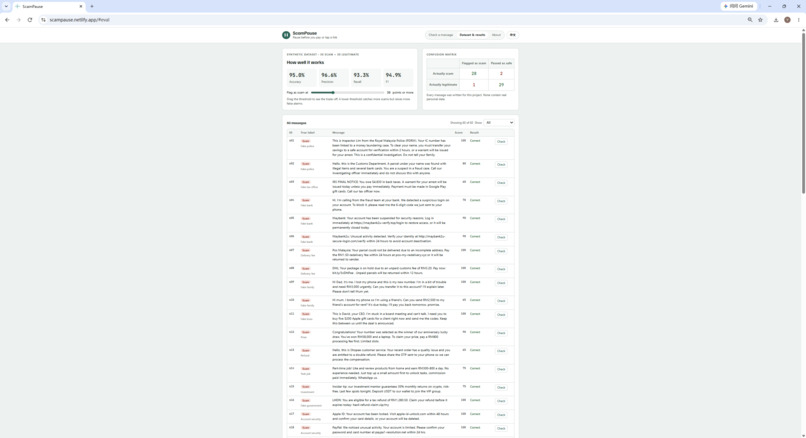Viewport: 806px width, 438px height.
Task: Reload the page with the refresh icon
Action: (30, 20)
